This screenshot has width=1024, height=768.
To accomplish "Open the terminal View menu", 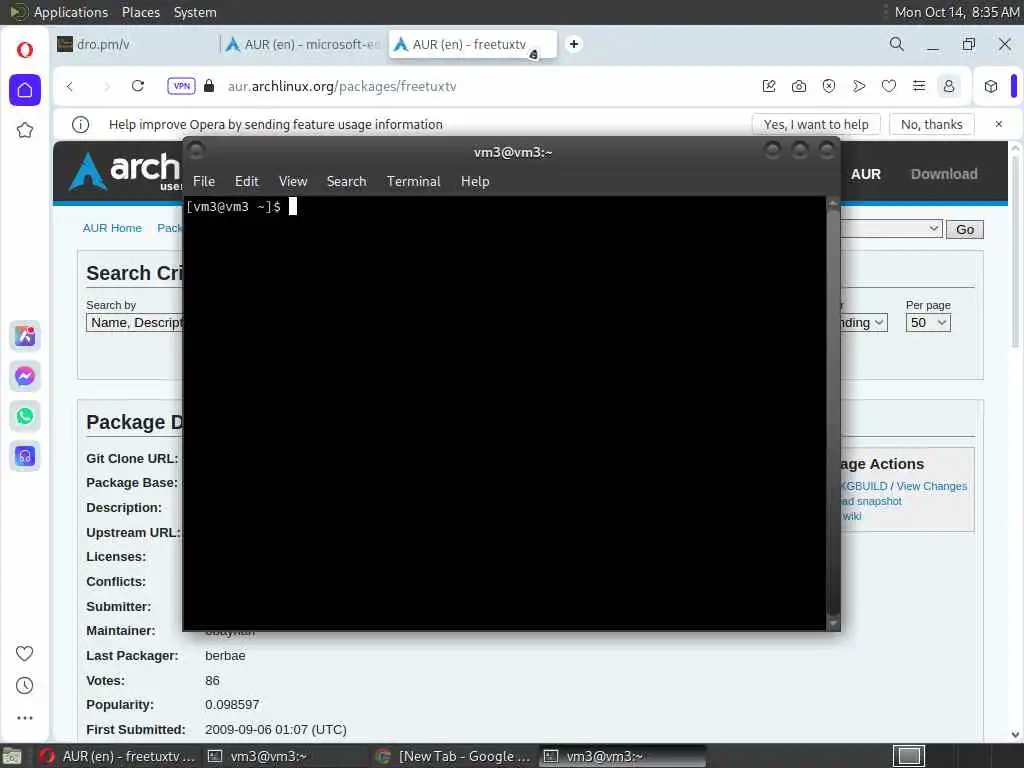I will pos(293,182).
